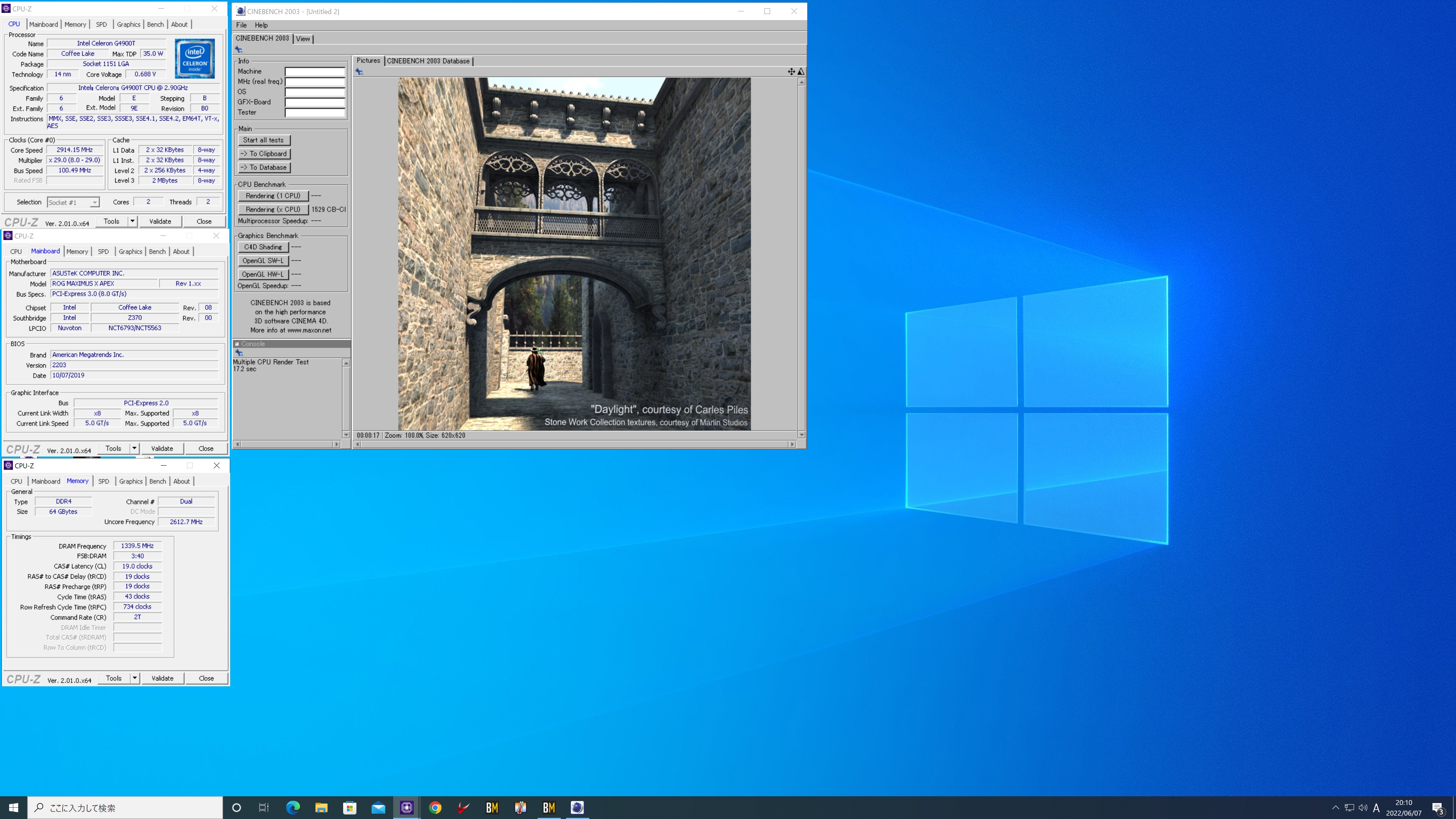Viewport: 1456px width, 819px height.
Task: Open Microsoft Store from the taskbar
Action: (x=350, y=808)
